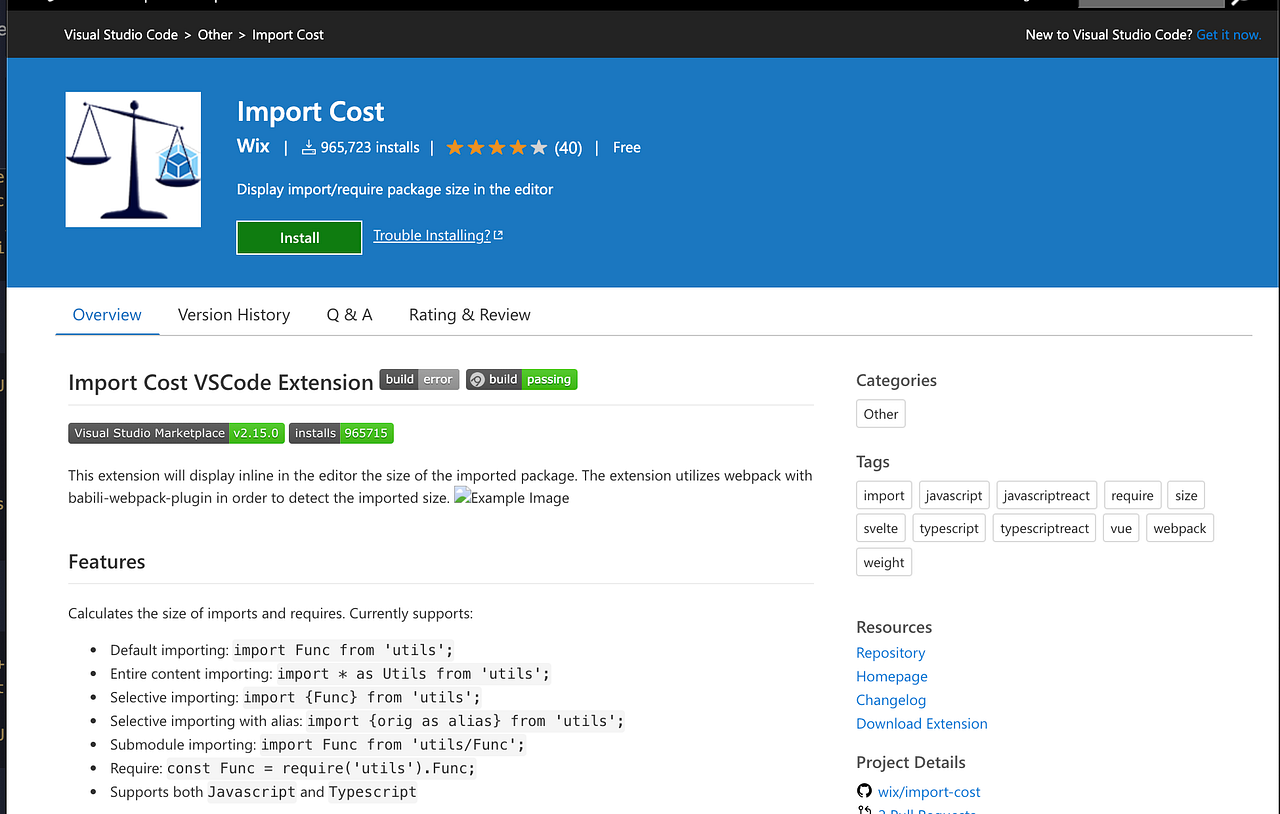Click the Tags section heading
The height and width of the screenshot is (814, 1280).
pos(873,462)
